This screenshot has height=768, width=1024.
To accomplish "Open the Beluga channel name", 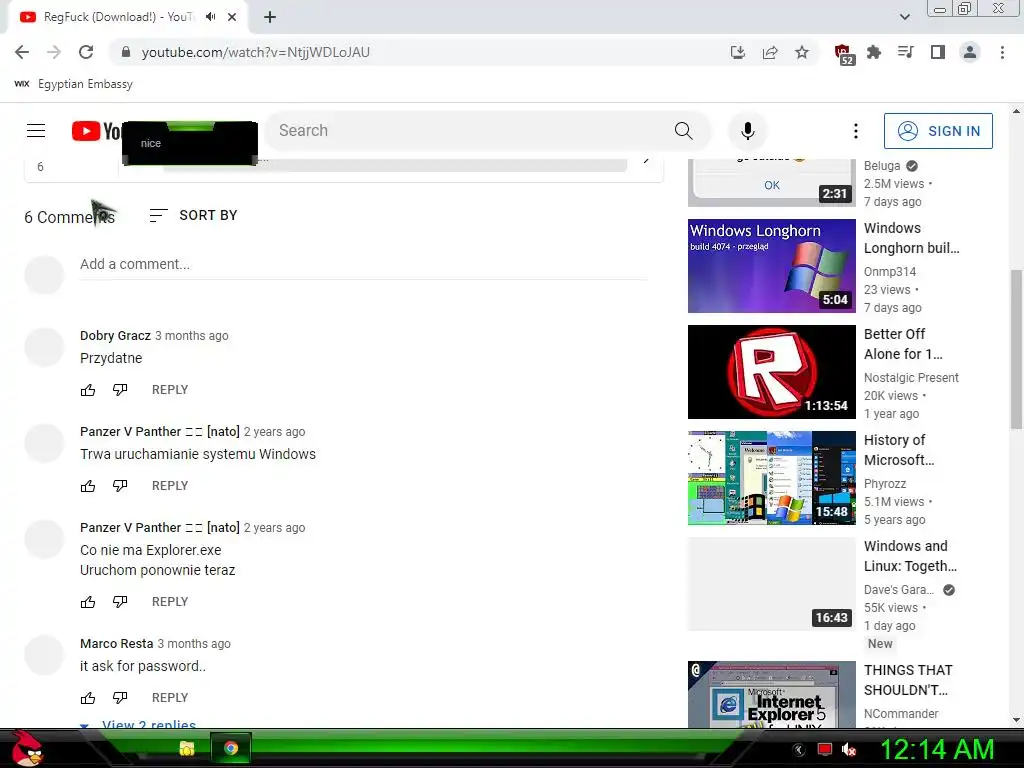I will tap(882, 166).
